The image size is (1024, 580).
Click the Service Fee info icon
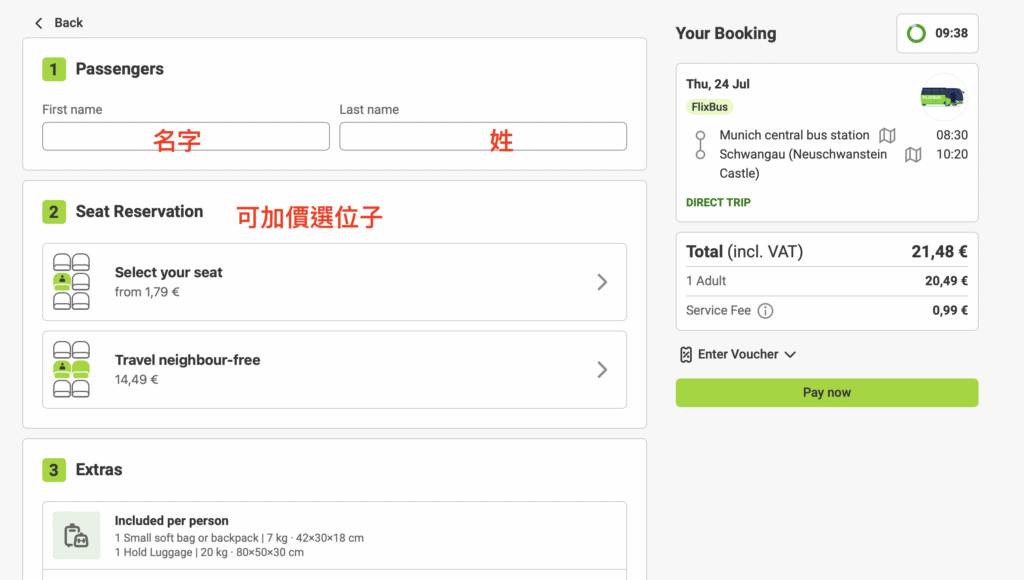pos(765,311)
